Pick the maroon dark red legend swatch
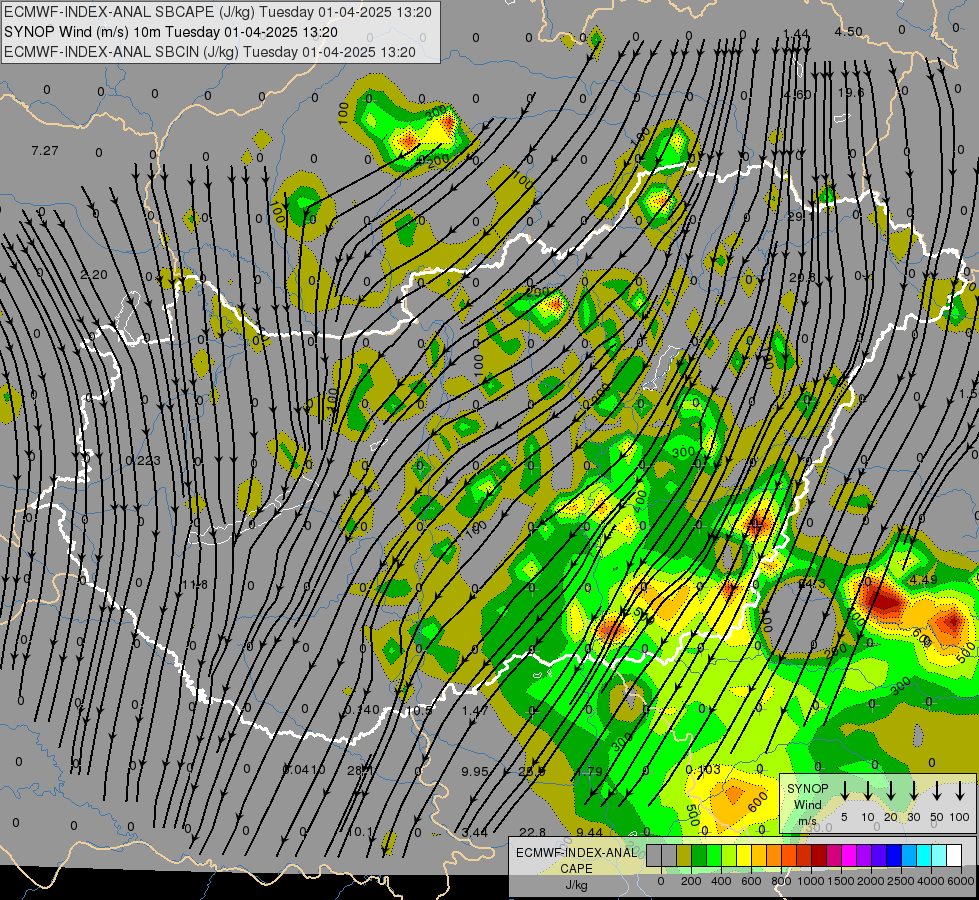The image size is (979, 900). 819,856
